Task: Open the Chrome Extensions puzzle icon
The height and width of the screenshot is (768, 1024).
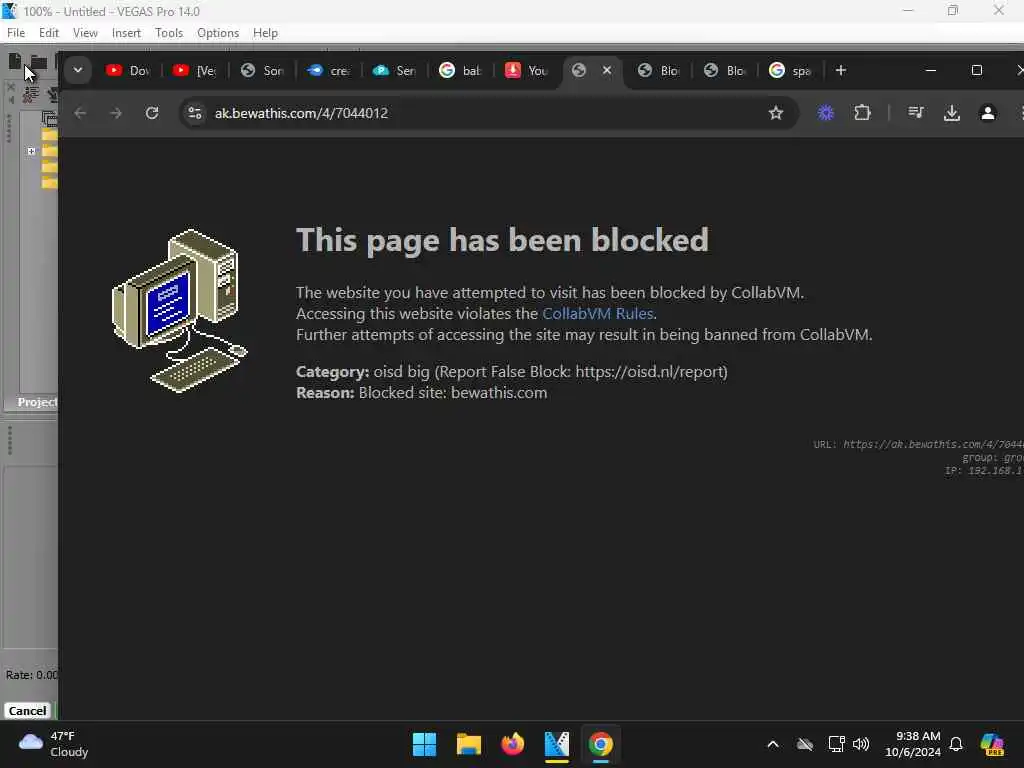Action: (x=862, y=113)
